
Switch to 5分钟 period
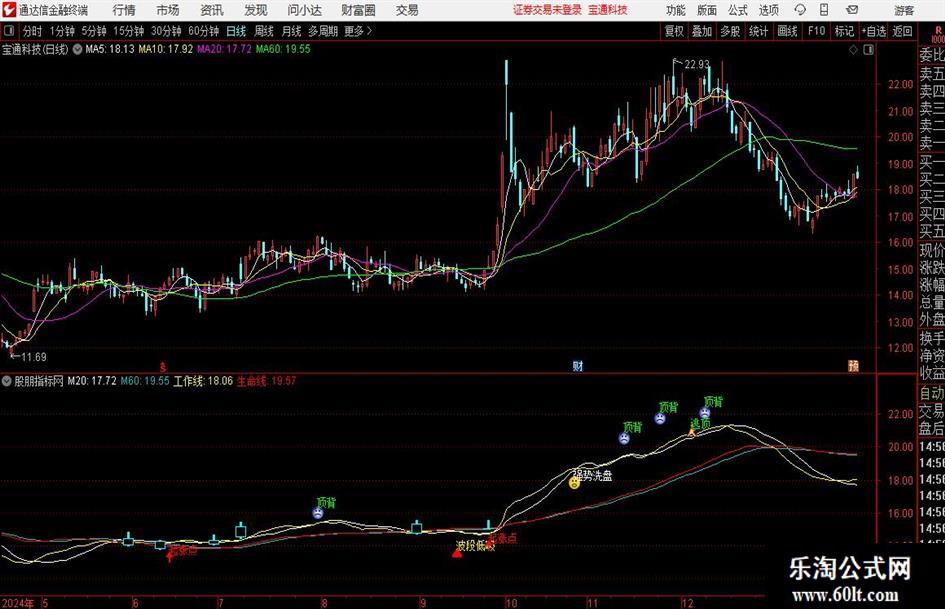tap(94, 31)
